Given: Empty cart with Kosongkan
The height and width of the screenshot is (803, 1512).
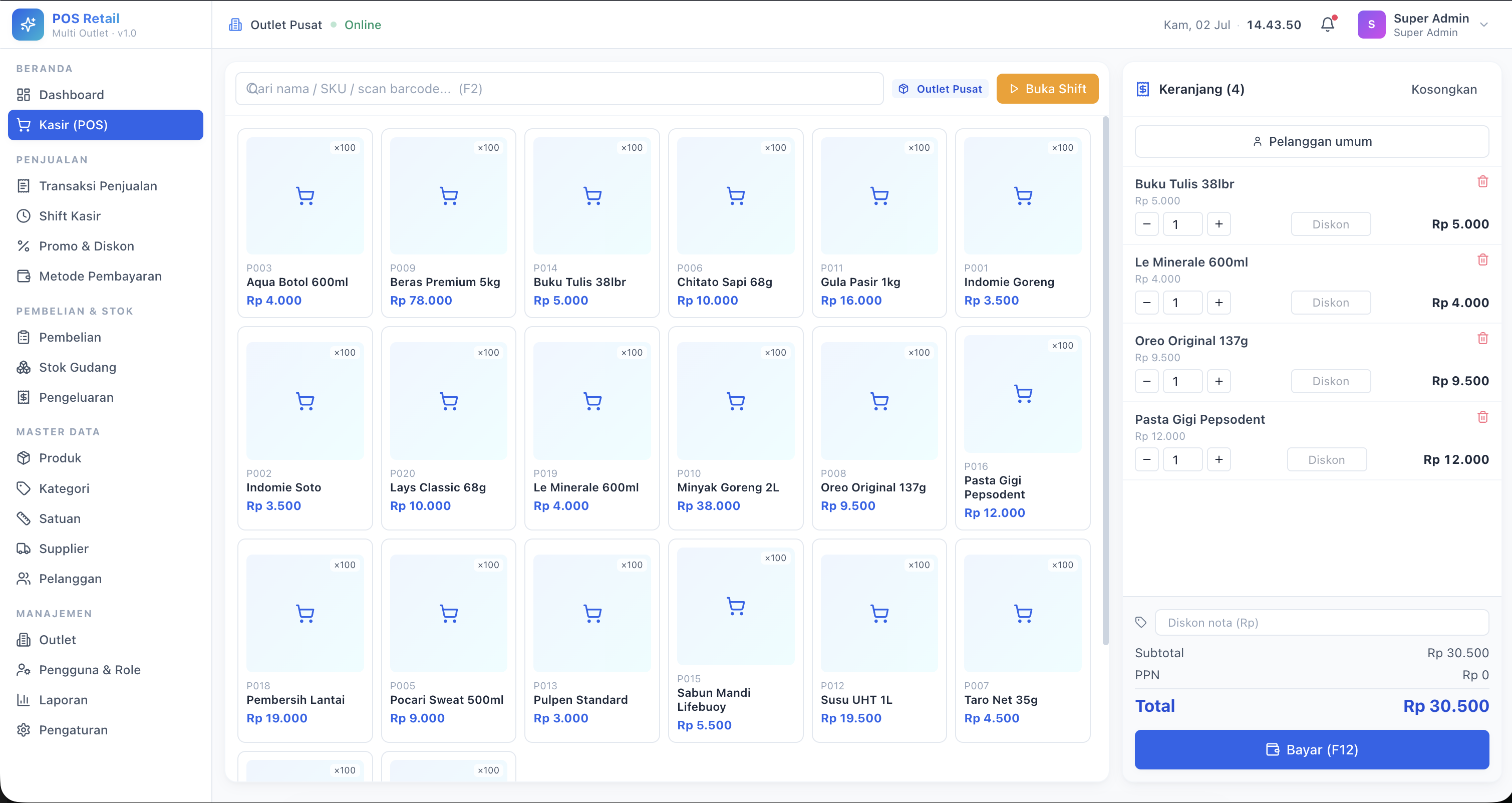Looking at the screenshot, I should [x=1444, y=89].
